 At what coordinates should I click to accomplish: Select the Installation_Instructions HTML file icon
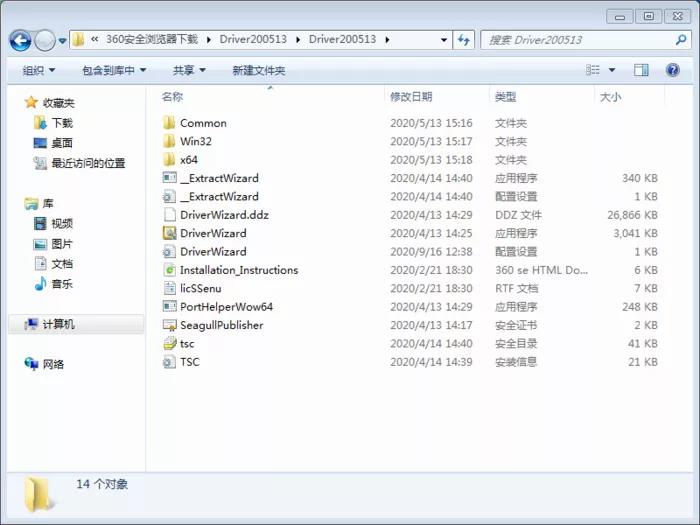click(x=169, y=270)
